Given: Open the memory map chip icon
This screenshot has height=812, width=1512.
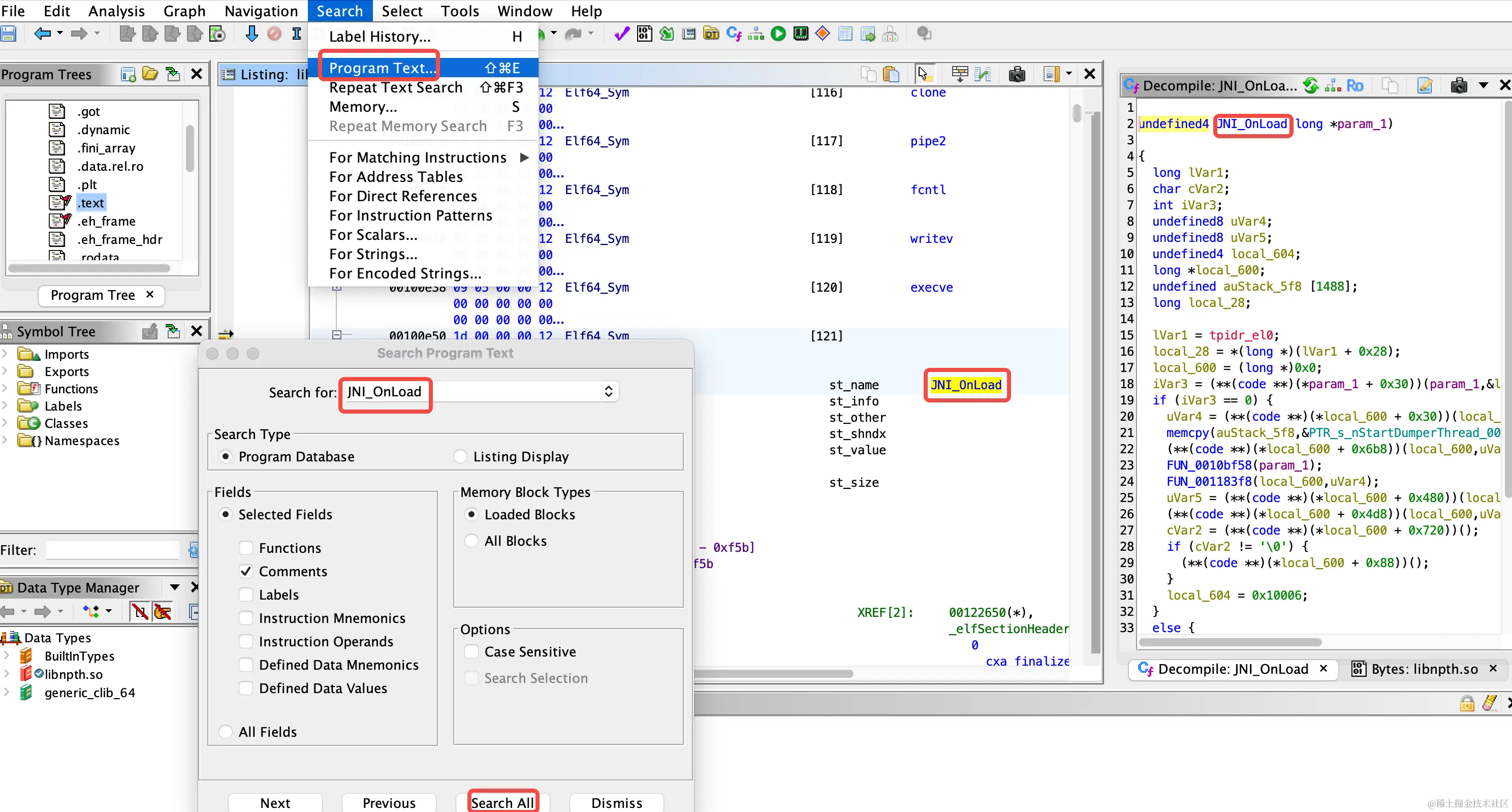Looking at the screenshot, I should pyautogui.click(x=801, y=34).
